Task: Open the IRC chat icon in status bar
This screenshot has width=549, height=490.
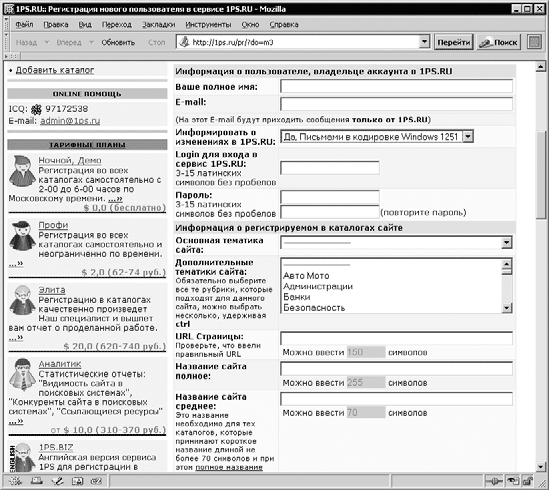Action: 96,481
